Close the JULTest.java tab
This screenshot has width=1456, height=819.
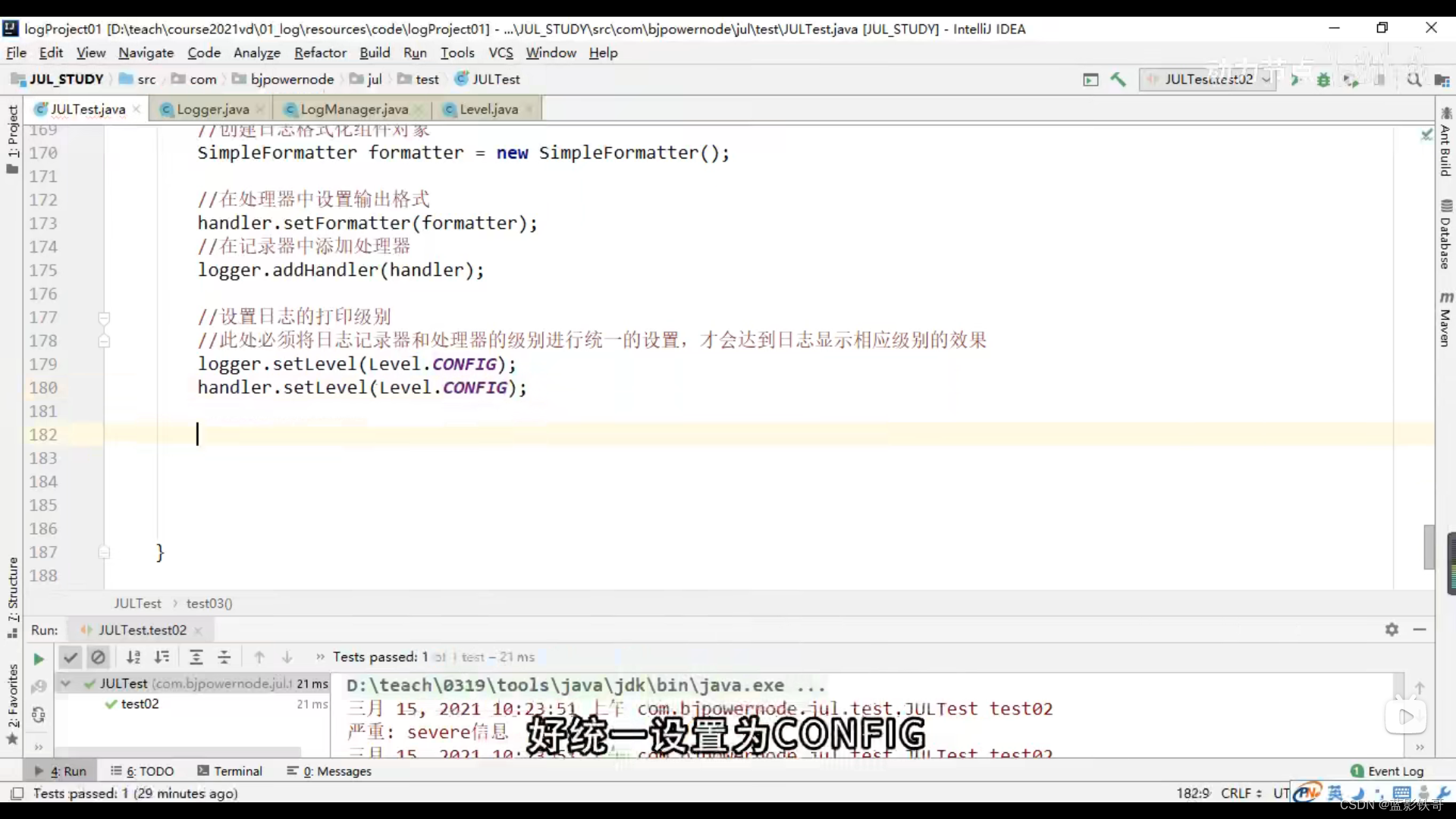(x=136, y=109)
